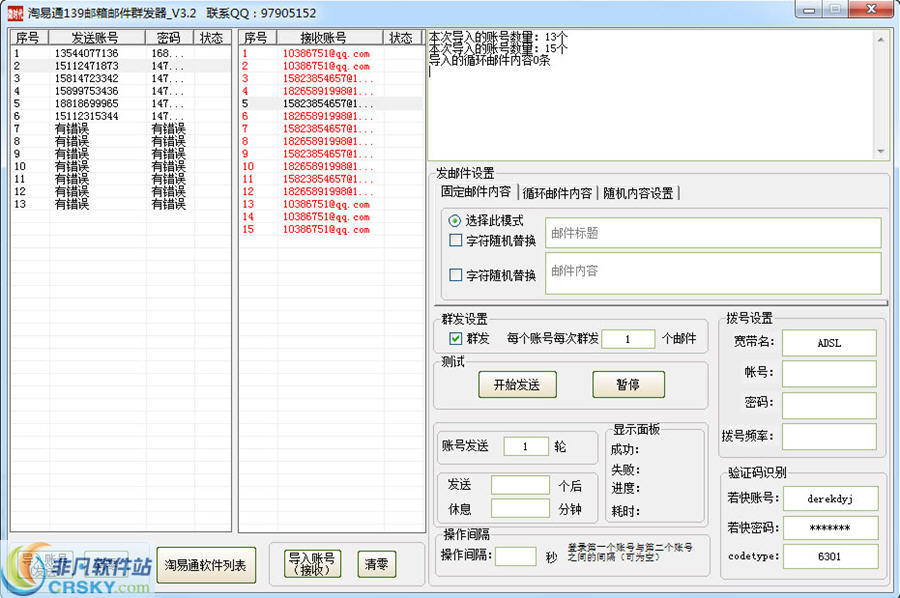Click the 若快账号 field
900x598 pixels.
point(830,498)
